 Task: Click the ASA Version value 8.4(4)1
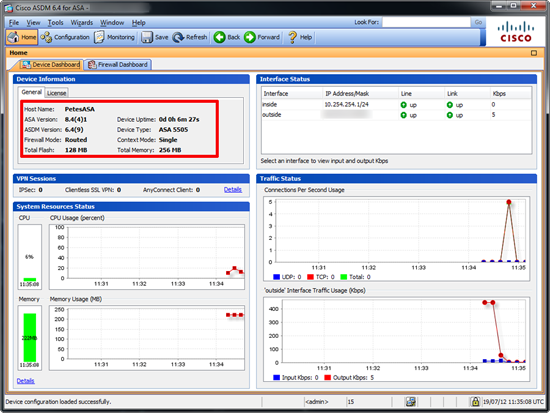pos(76,119)
